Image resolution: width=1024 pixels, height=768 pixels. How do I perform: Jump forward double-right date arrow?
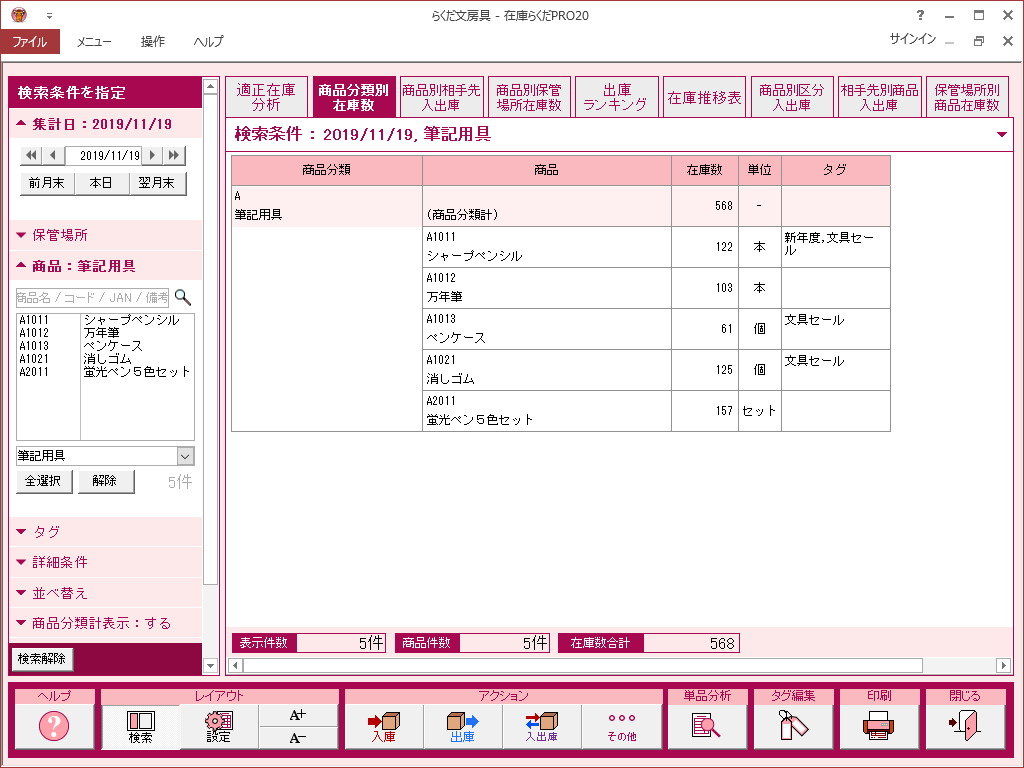(174, 155)
